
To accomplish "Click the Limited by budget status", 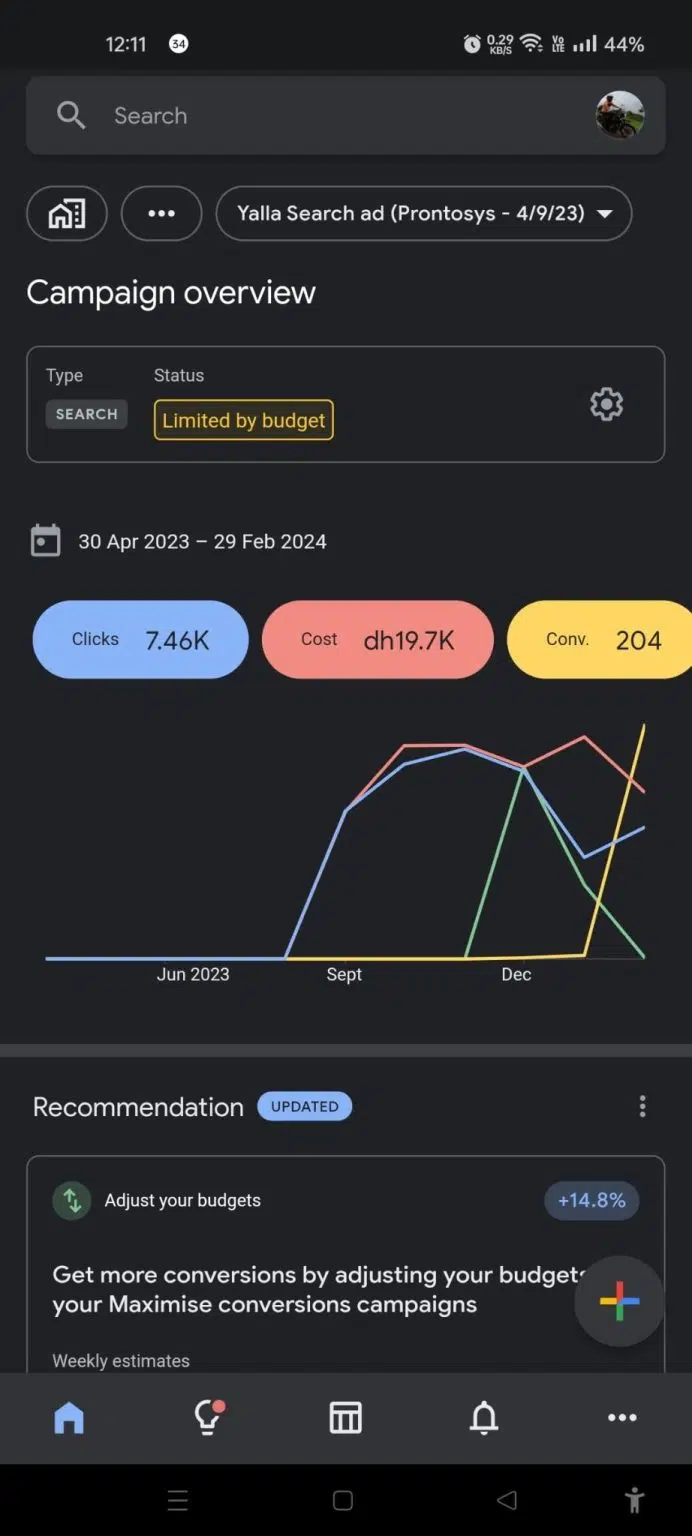I will click(243, 420).
